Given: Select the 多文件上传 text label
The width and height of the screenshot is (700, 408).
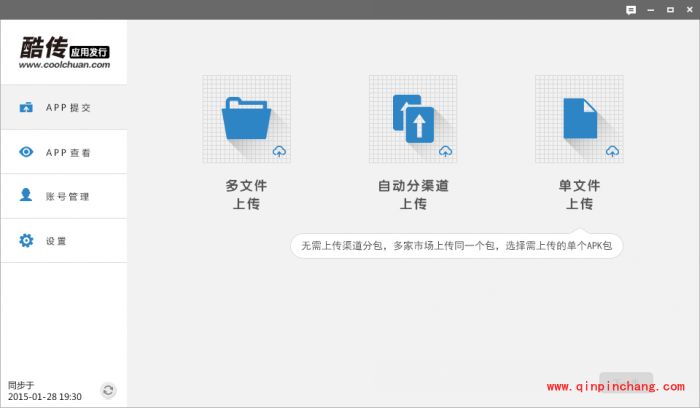Looking at the screenshot, I should 246,194.
